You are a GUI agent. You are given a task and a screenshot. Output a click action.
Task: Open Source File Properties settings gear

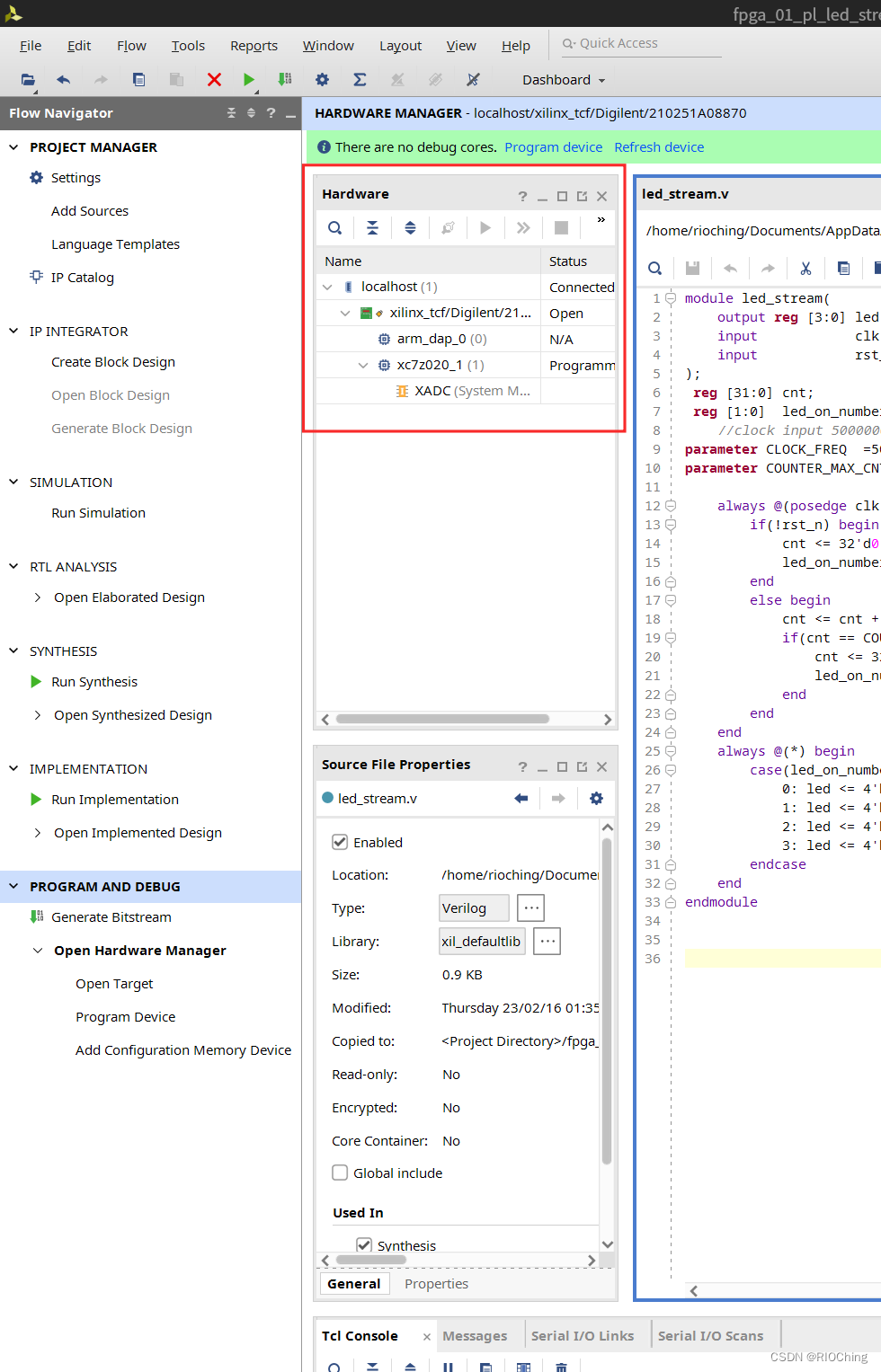(596, 798)
